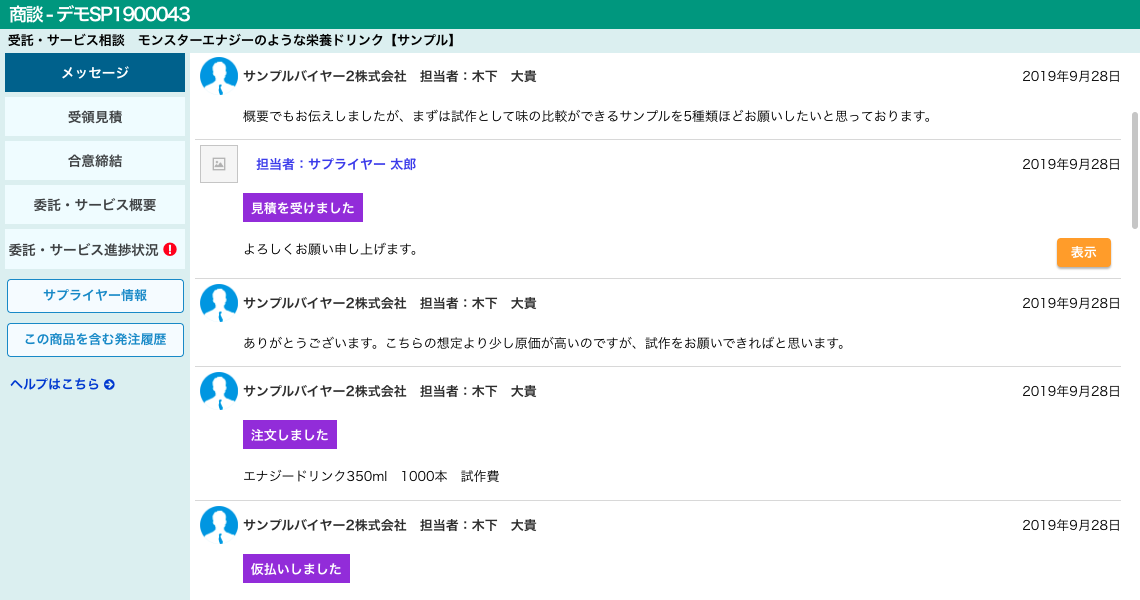The height and width of the screenshot is (600, 1140).
Task: Click the サプライヤー情報 button
Action: [95, 296]
